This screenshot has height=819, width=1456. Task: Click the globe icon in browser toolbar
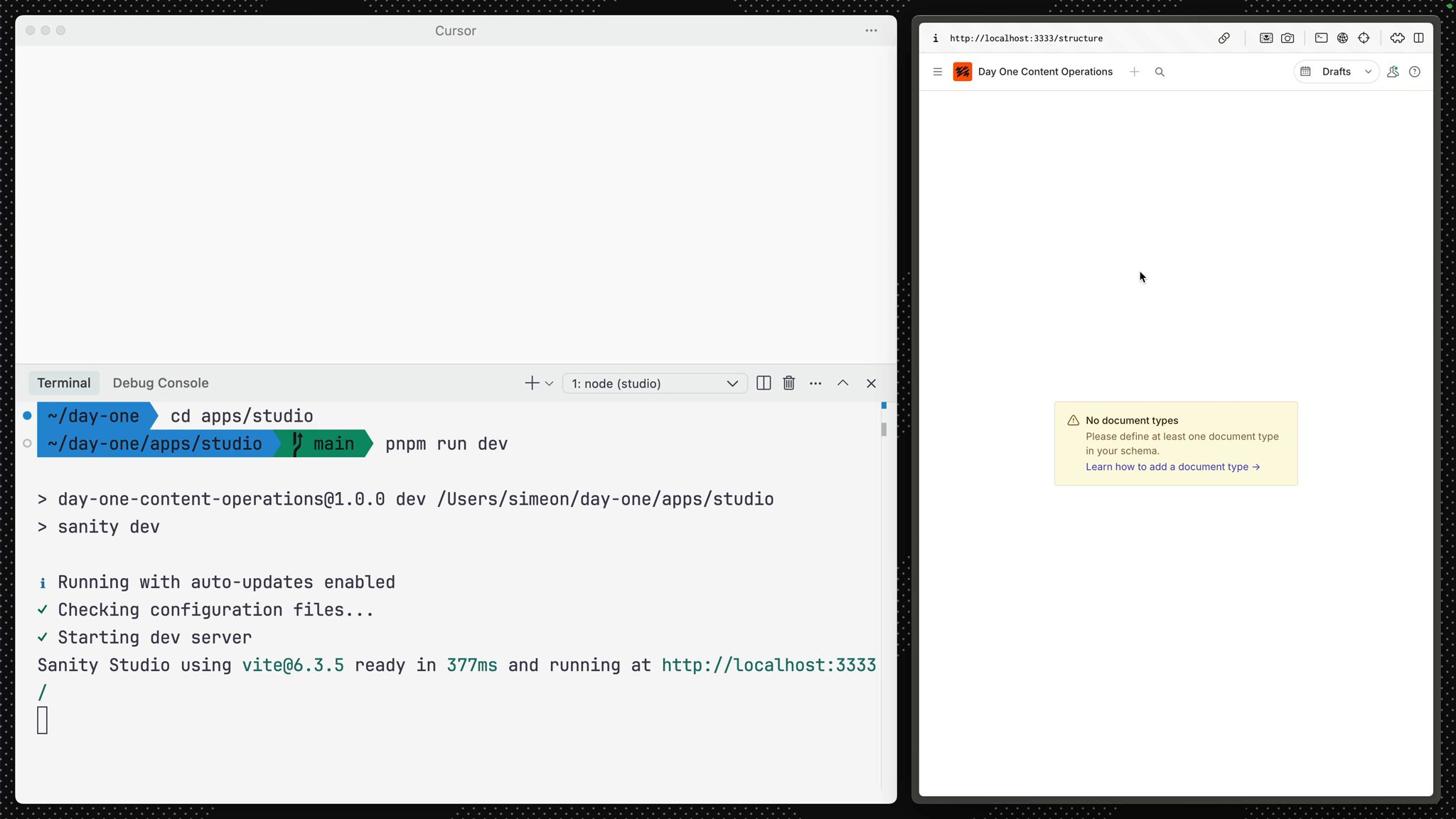(1342, 38)
